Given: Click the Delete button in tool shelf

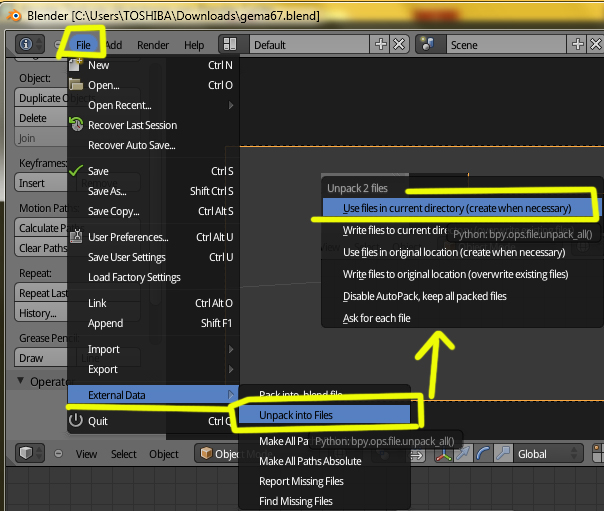Looking at the screenshot, I should tap(41, 118).
